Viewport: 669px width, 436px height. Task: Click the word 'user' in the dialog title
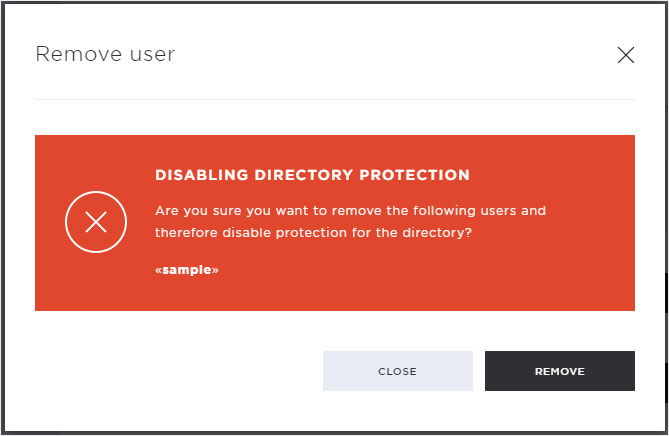[x=153, y=55]
